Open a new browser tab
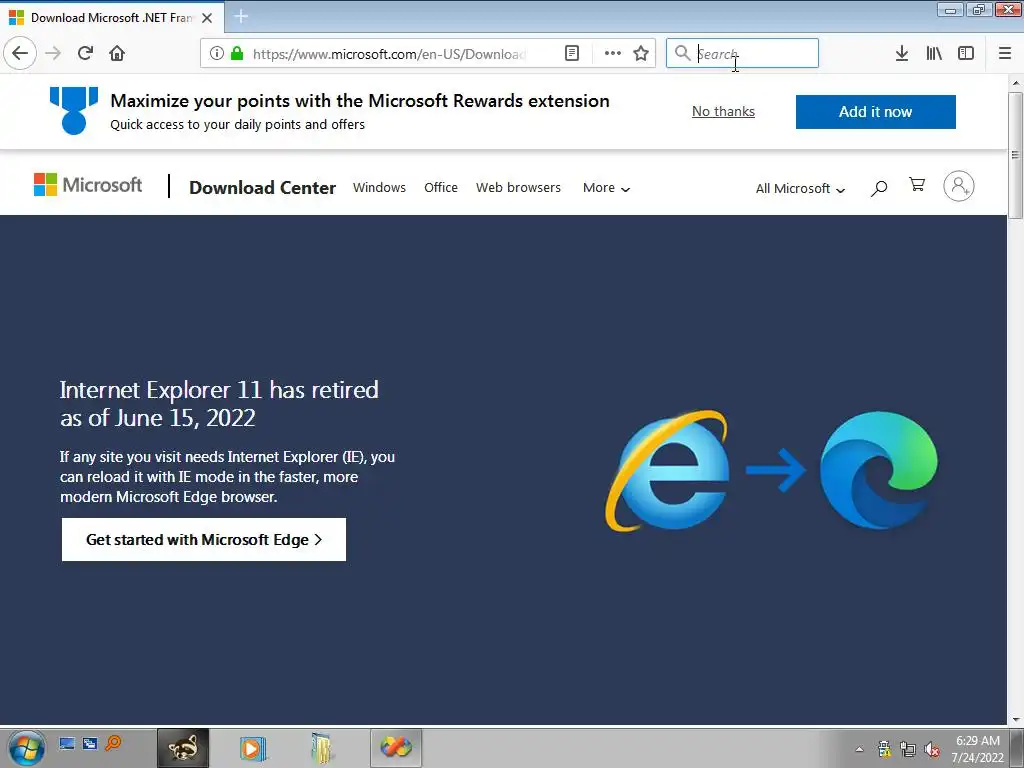This screenshot has width=1024, height=768. (x=241, y=16)
